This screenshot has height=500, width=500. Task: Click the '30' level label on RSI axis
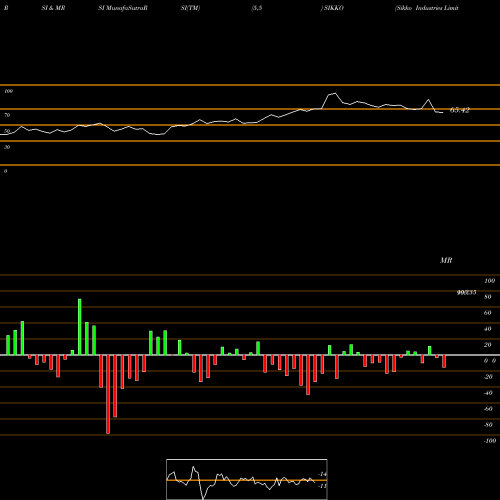tap(7, 147)
